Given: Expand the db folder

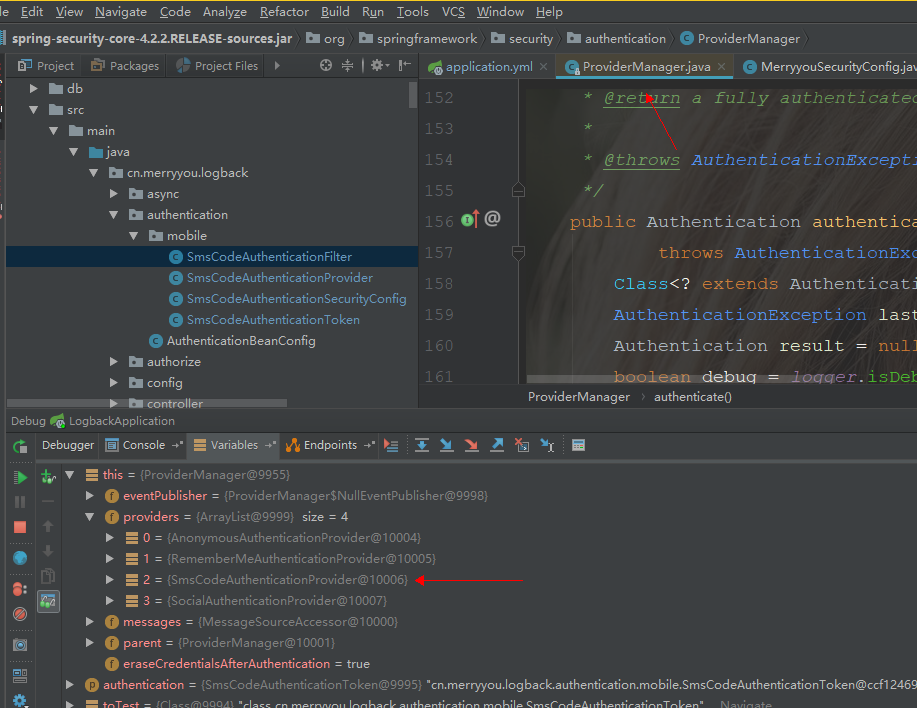Looking at the screenshot, I should [x=33, y=88].
